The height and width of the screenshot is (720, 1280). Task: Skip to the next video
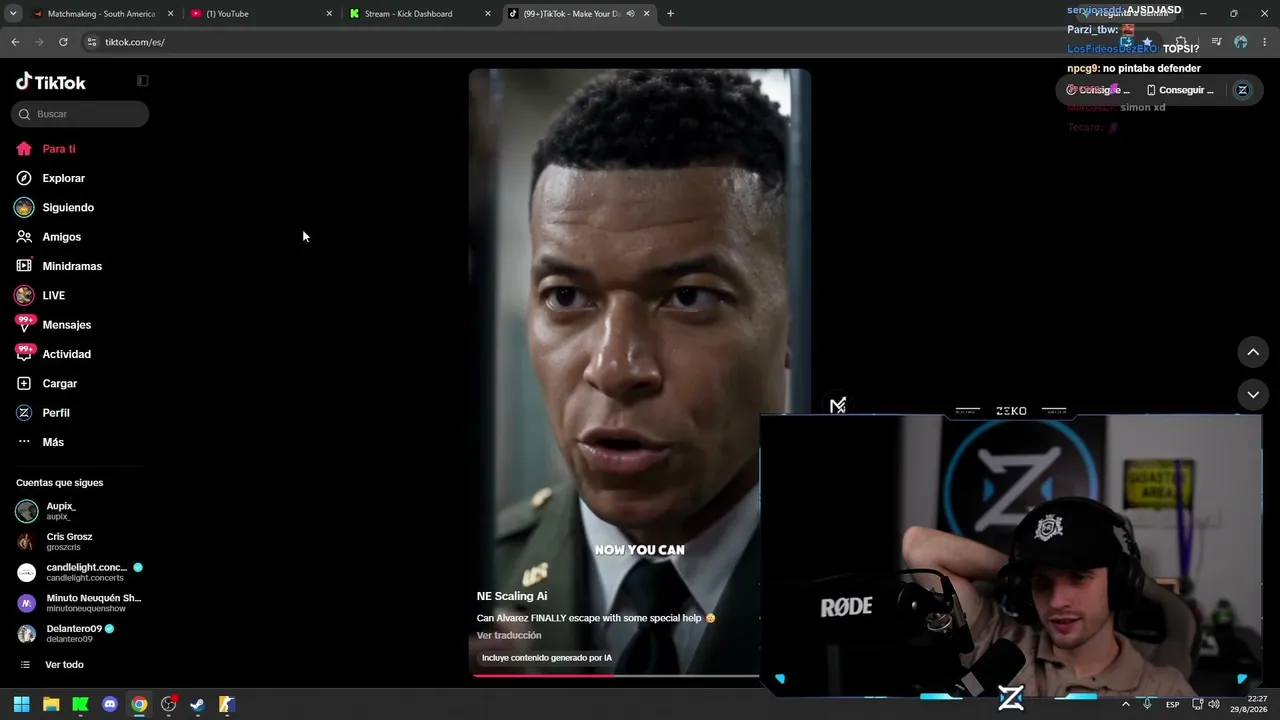[1253, 395]
